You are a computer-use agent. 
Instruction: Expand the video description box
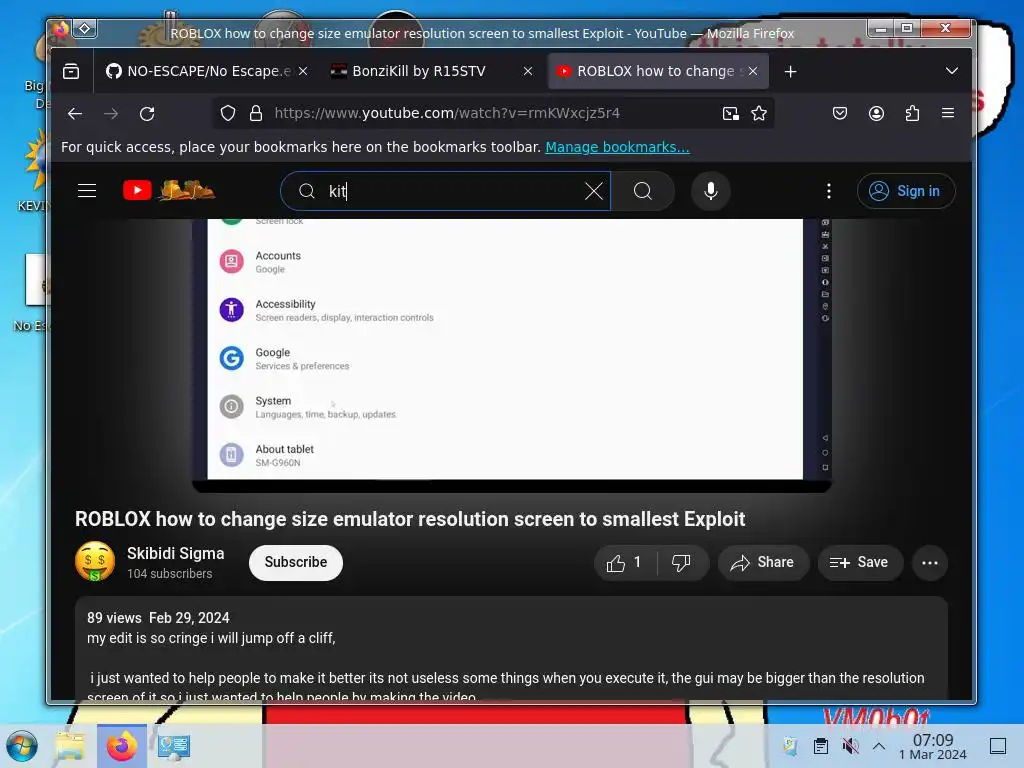511,650
